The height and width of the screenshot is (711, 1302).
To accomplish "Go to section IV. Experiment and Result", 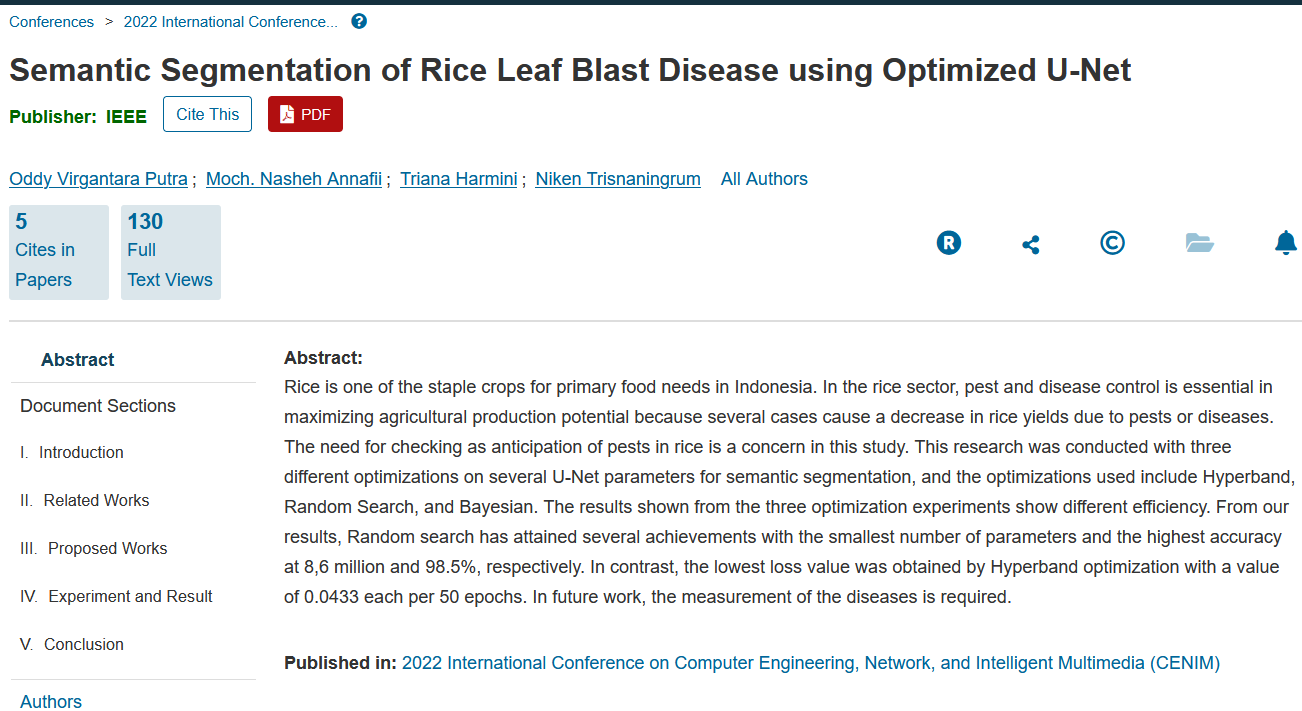I will point(130,596).
